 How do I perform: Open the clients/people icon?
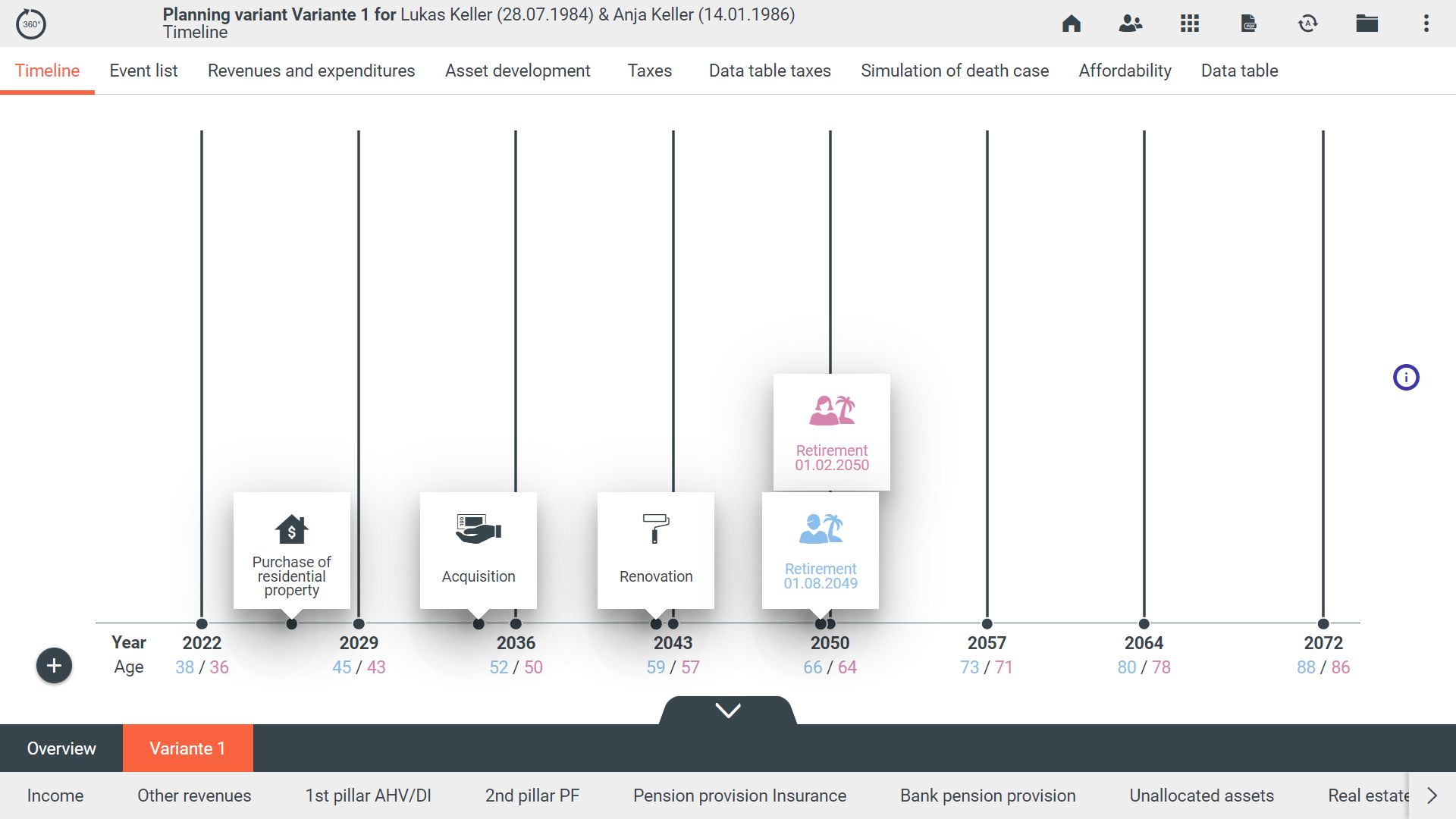[1130, 24]
